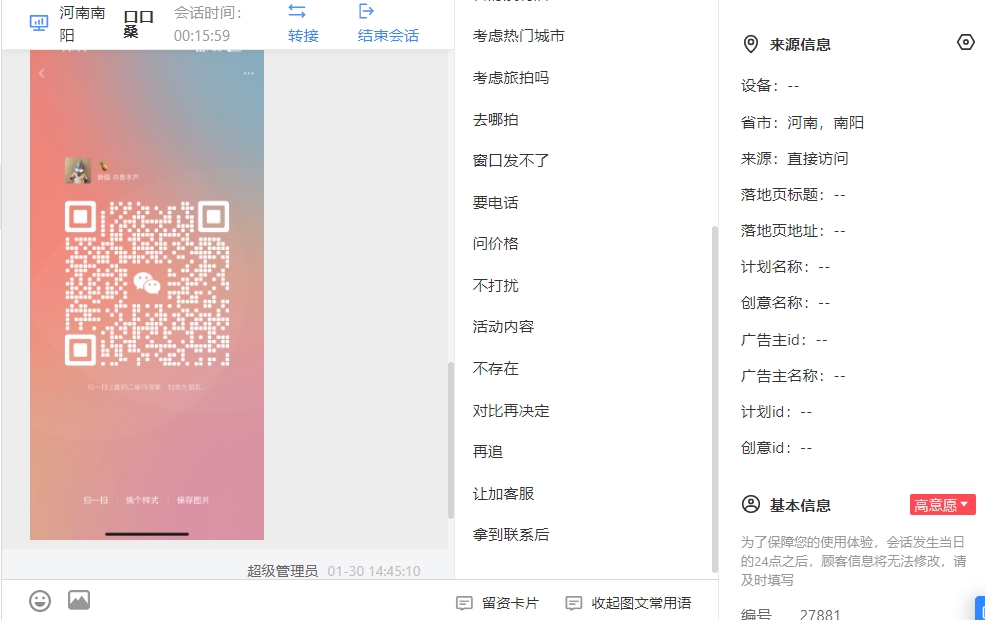Viewport: 985px width, 620px height.
Task: Select the quick phrase 问价格
Action: (496, 244)
